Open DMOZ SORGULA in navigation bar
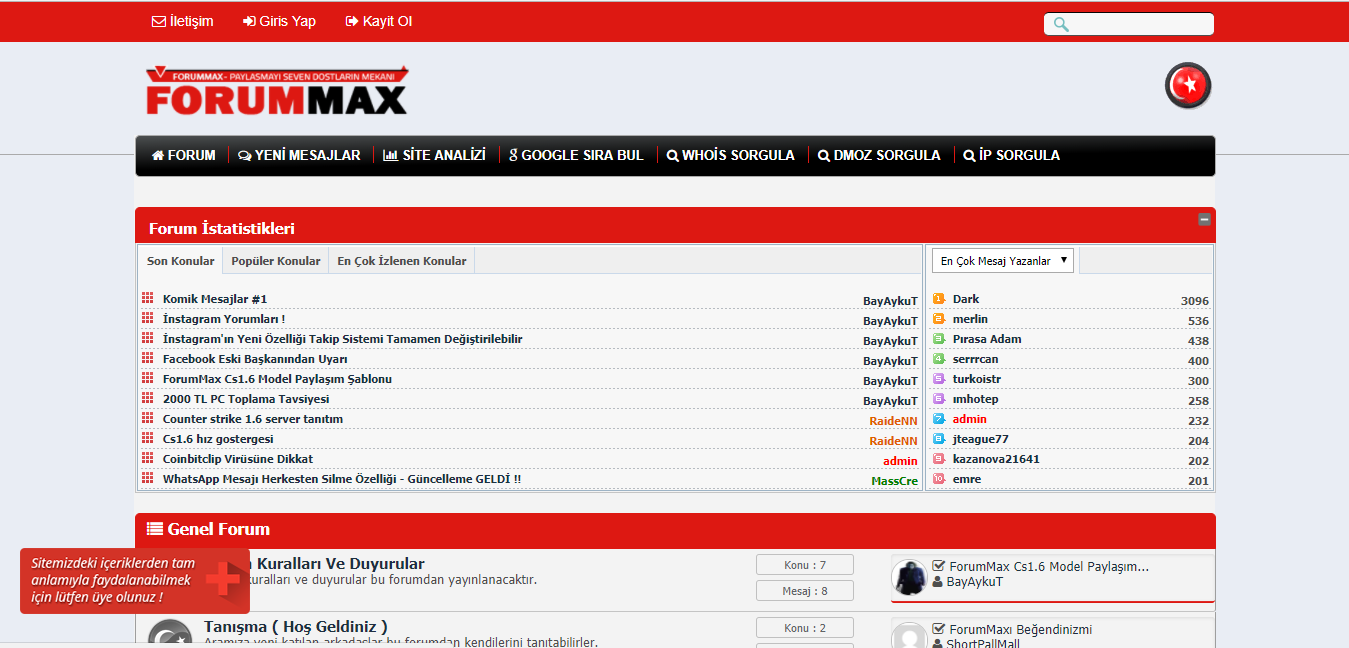Screen dimensions: 1349x648 pos(879,155)
